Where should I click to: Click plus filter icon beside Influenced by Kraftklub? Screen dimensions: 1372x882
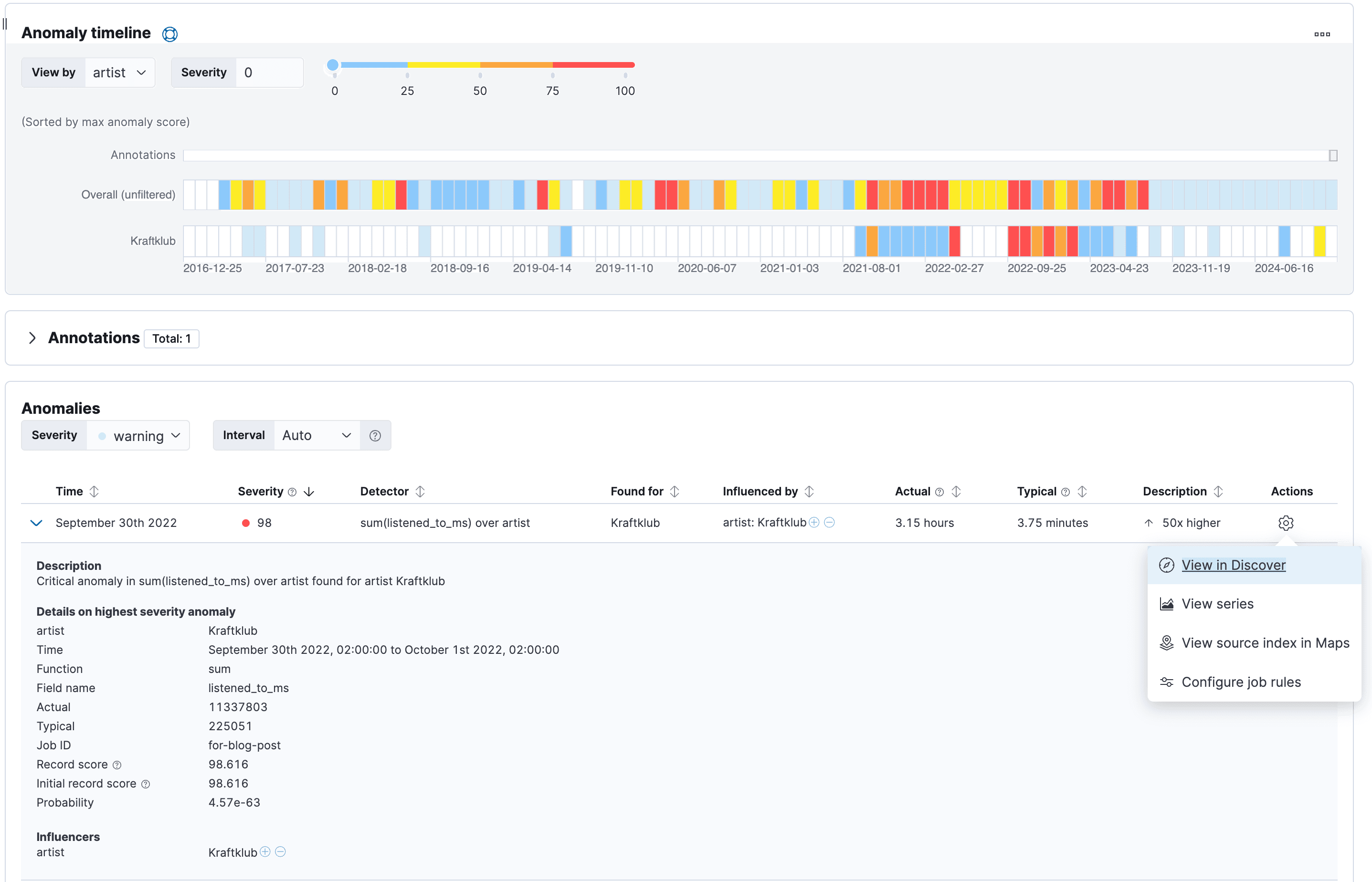pos(814,522)
